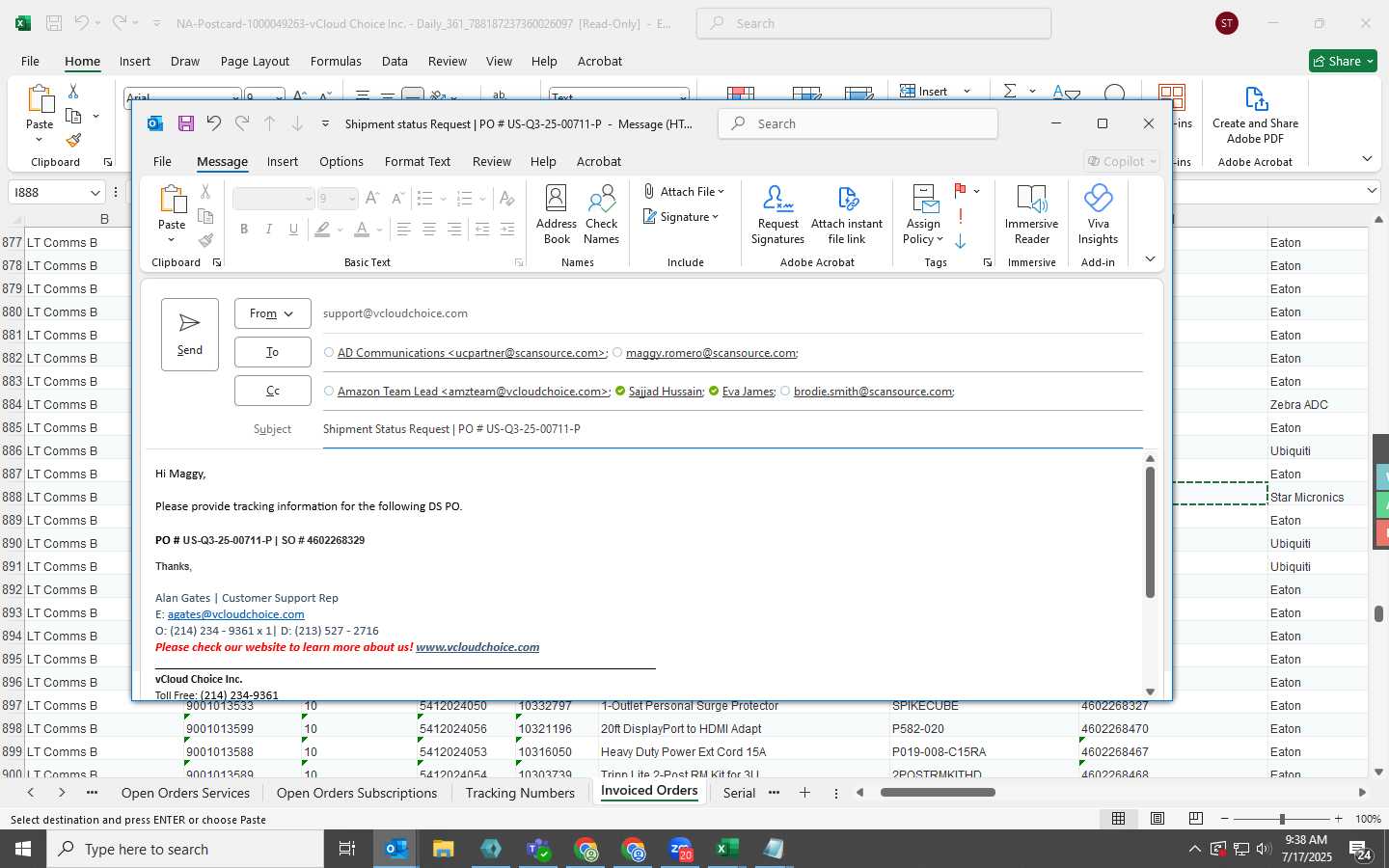
Task: Open Excel Name Box dropdown showing I888
Action: 95,192
